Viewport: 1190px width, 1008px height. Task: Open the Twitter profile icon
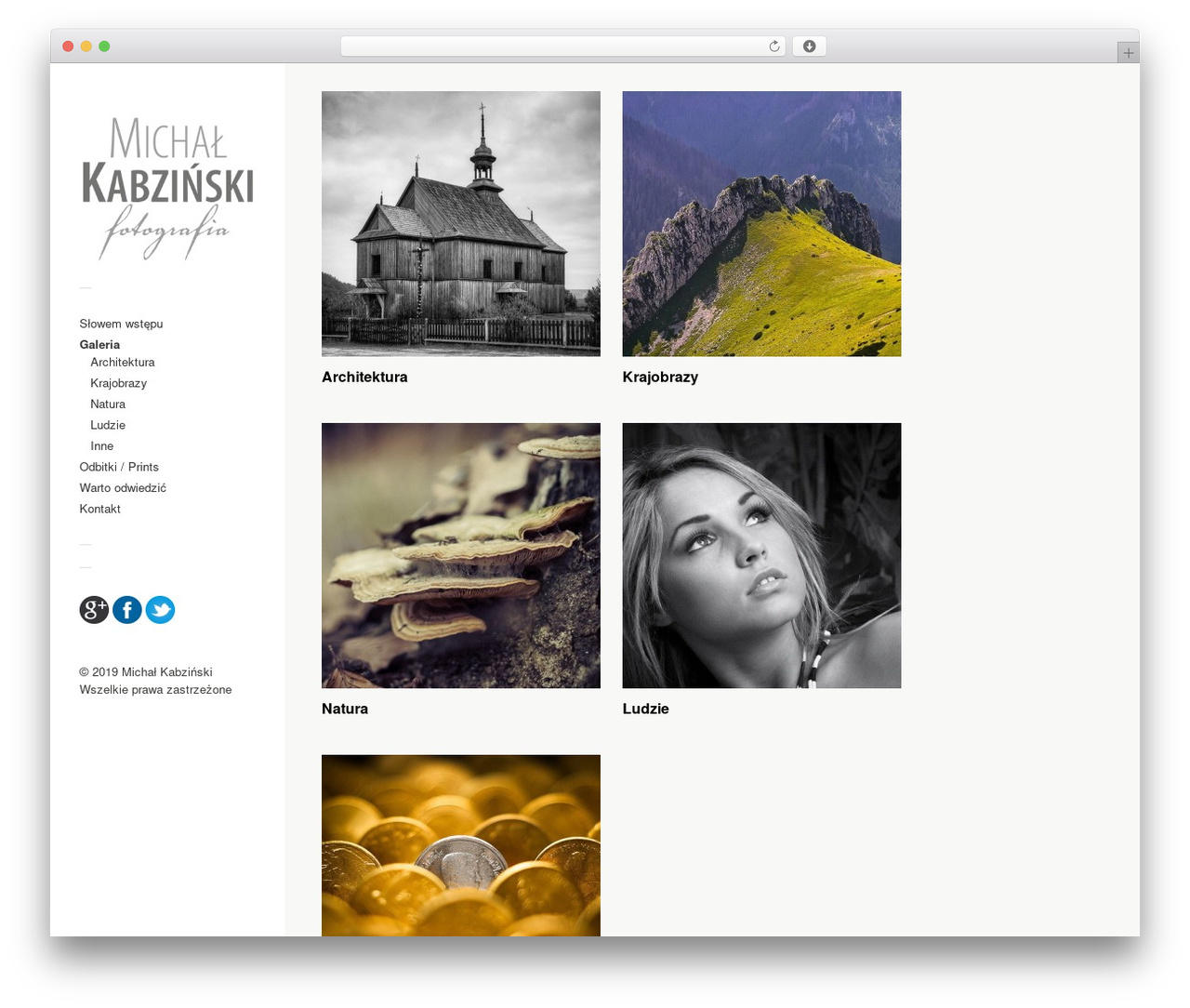click(160, 609)
